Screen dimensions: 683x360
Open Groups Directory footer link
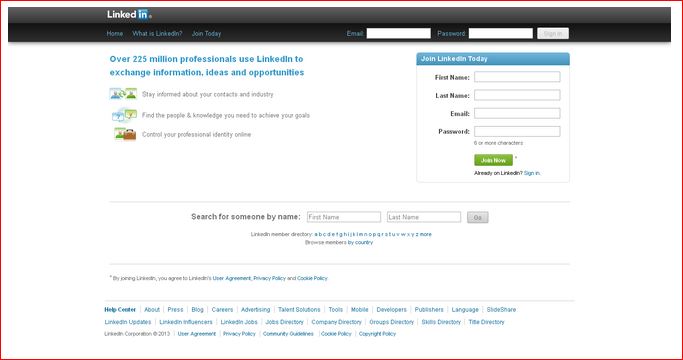pyautogui.click(x=391, y=322)
